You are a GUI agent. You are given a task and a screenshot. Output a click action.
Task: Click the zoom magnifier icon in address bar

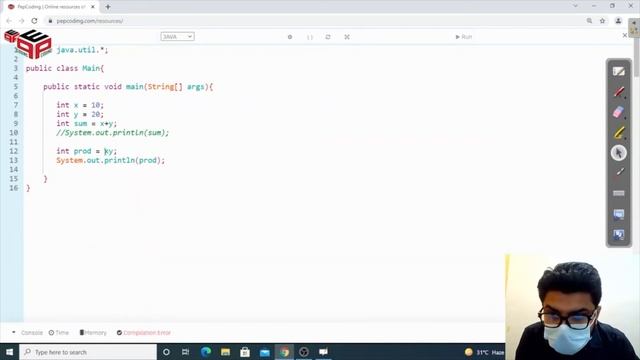coord(589,21)
